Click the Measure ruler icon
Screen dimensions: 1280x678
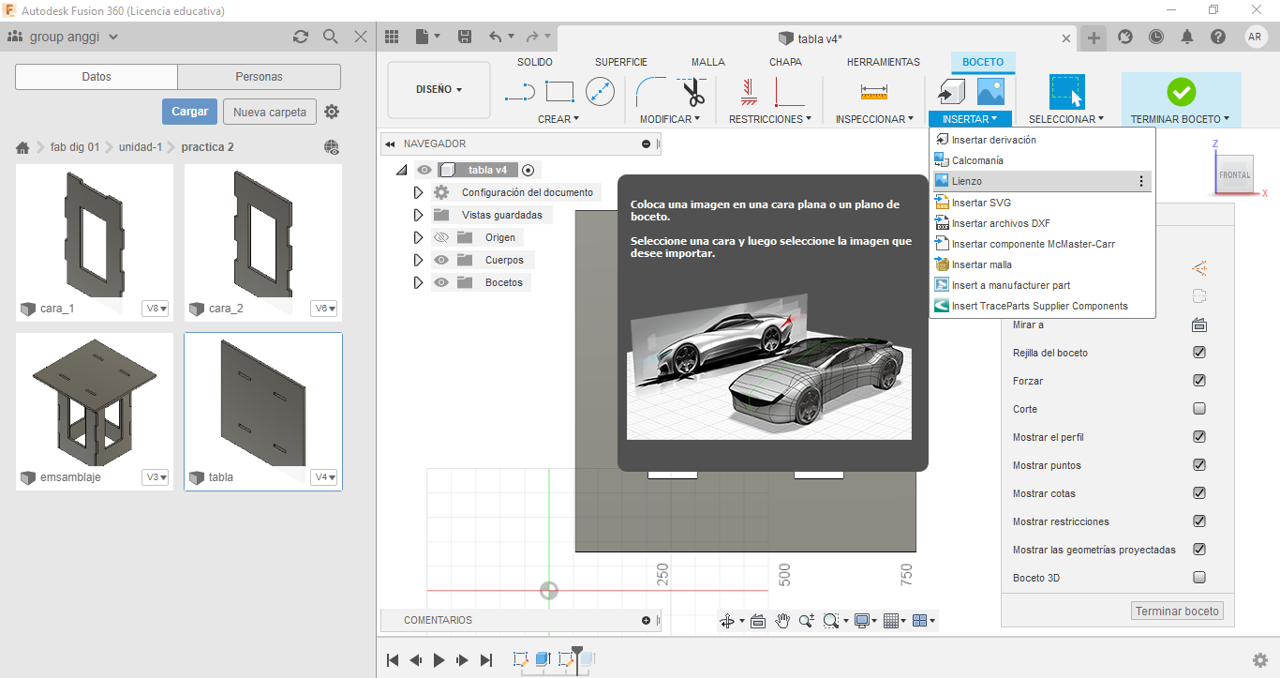(x=874, y=92)
